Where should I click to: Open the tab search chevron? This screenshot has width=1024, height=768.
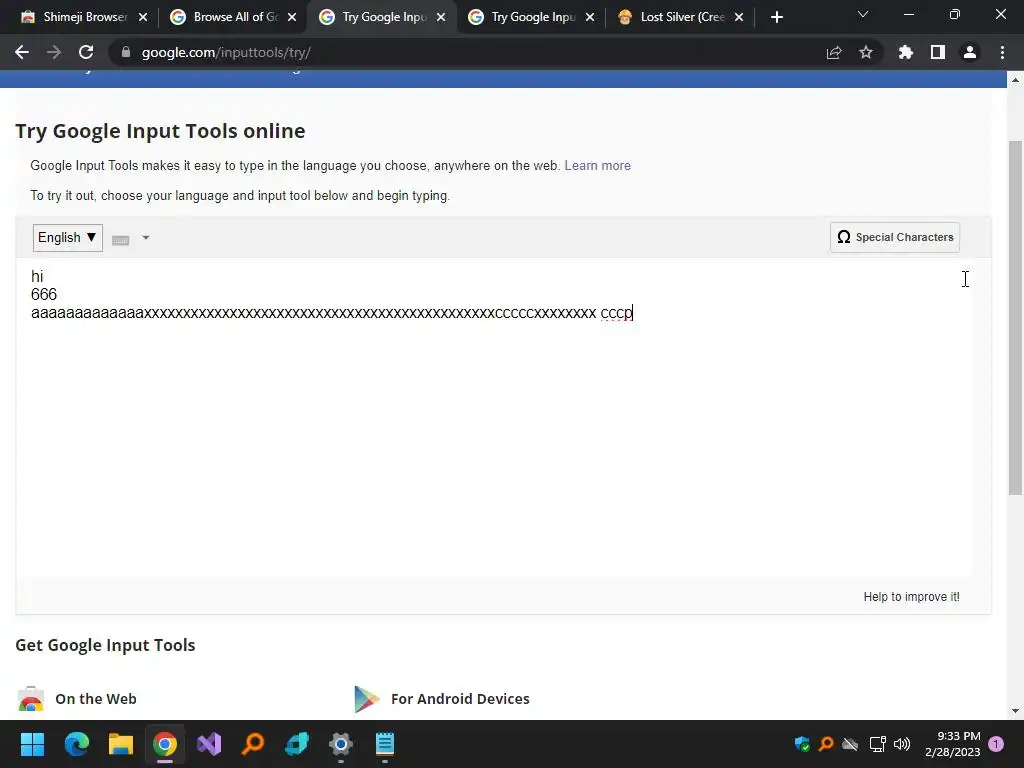point(863,14)
